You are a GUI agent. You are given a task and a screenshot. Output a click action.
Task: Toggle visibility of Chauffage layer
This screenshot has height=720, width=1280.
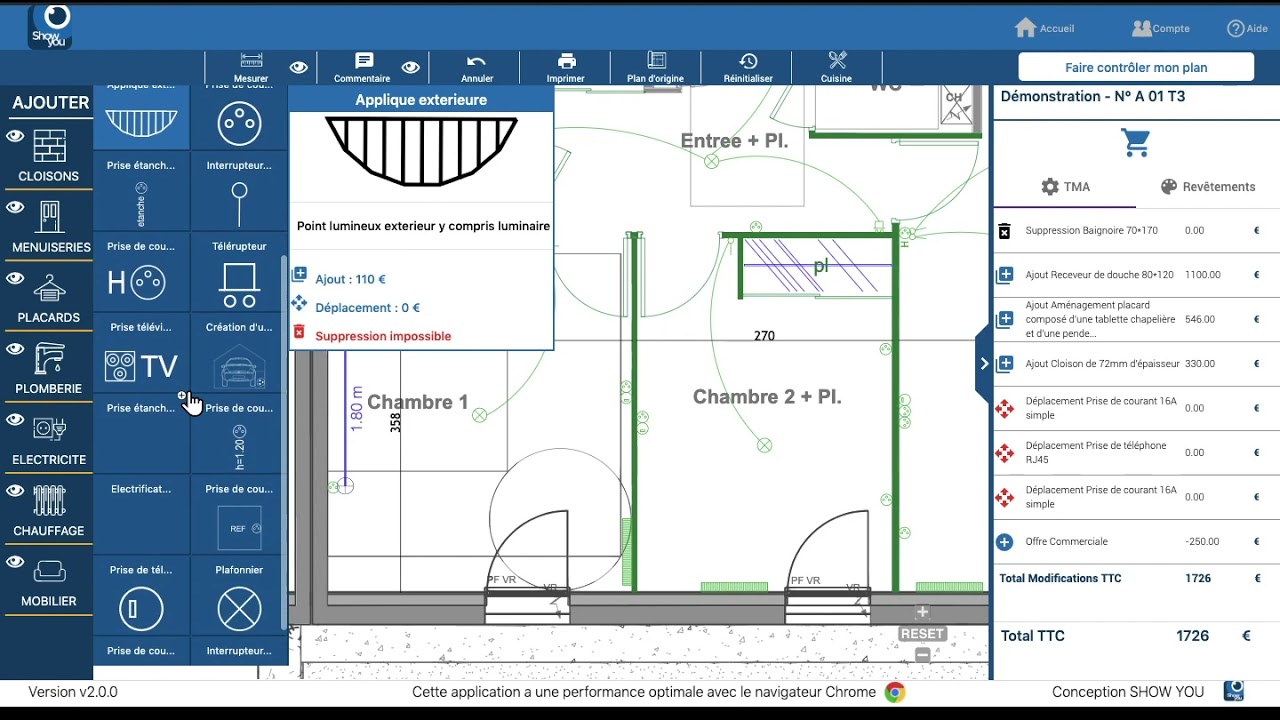(x=15, y=491)
